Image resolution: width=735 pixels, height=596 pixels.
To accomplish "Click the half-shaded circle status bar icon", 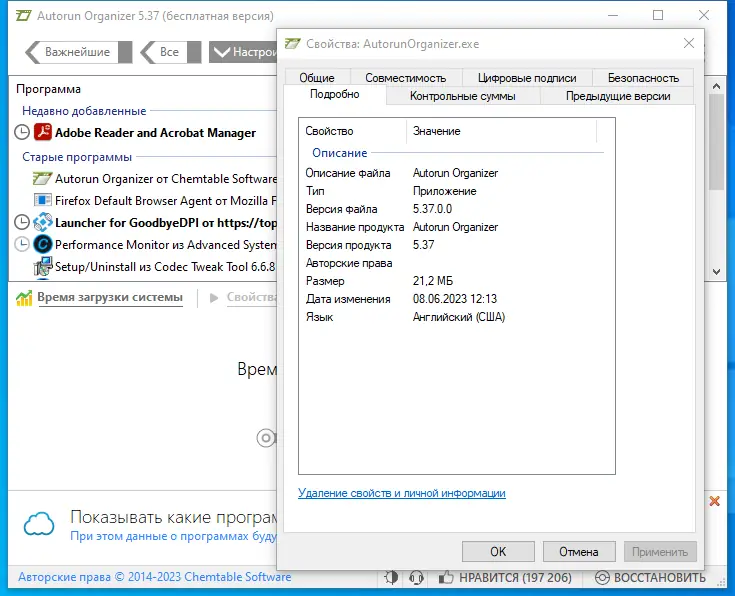I will click(391, 577).
